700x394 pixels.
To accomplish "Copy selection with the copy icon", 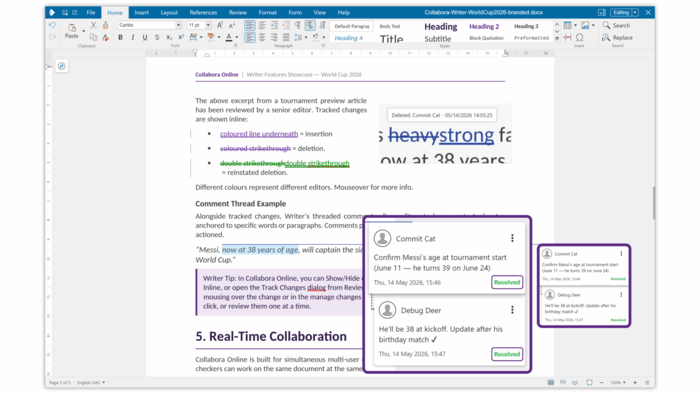I will click(x=93, y=37).
